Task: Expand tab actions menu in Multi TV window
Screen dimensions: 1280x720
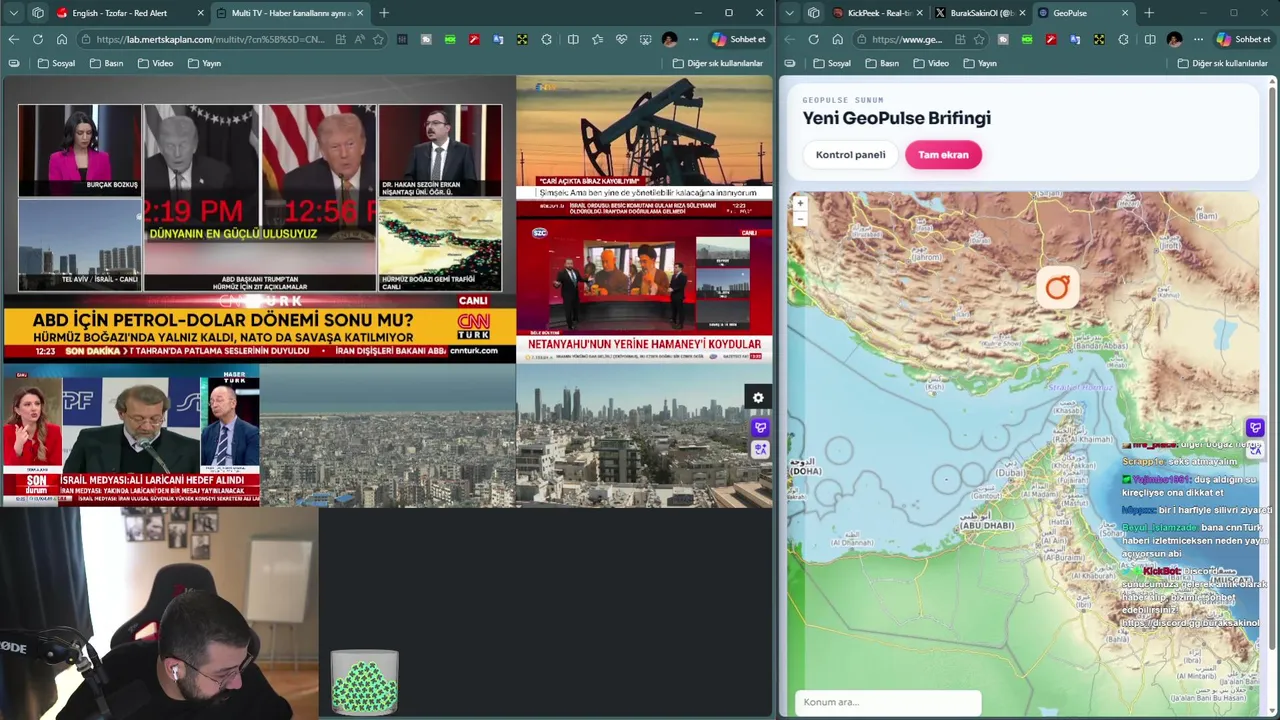Action: [14, 13]
